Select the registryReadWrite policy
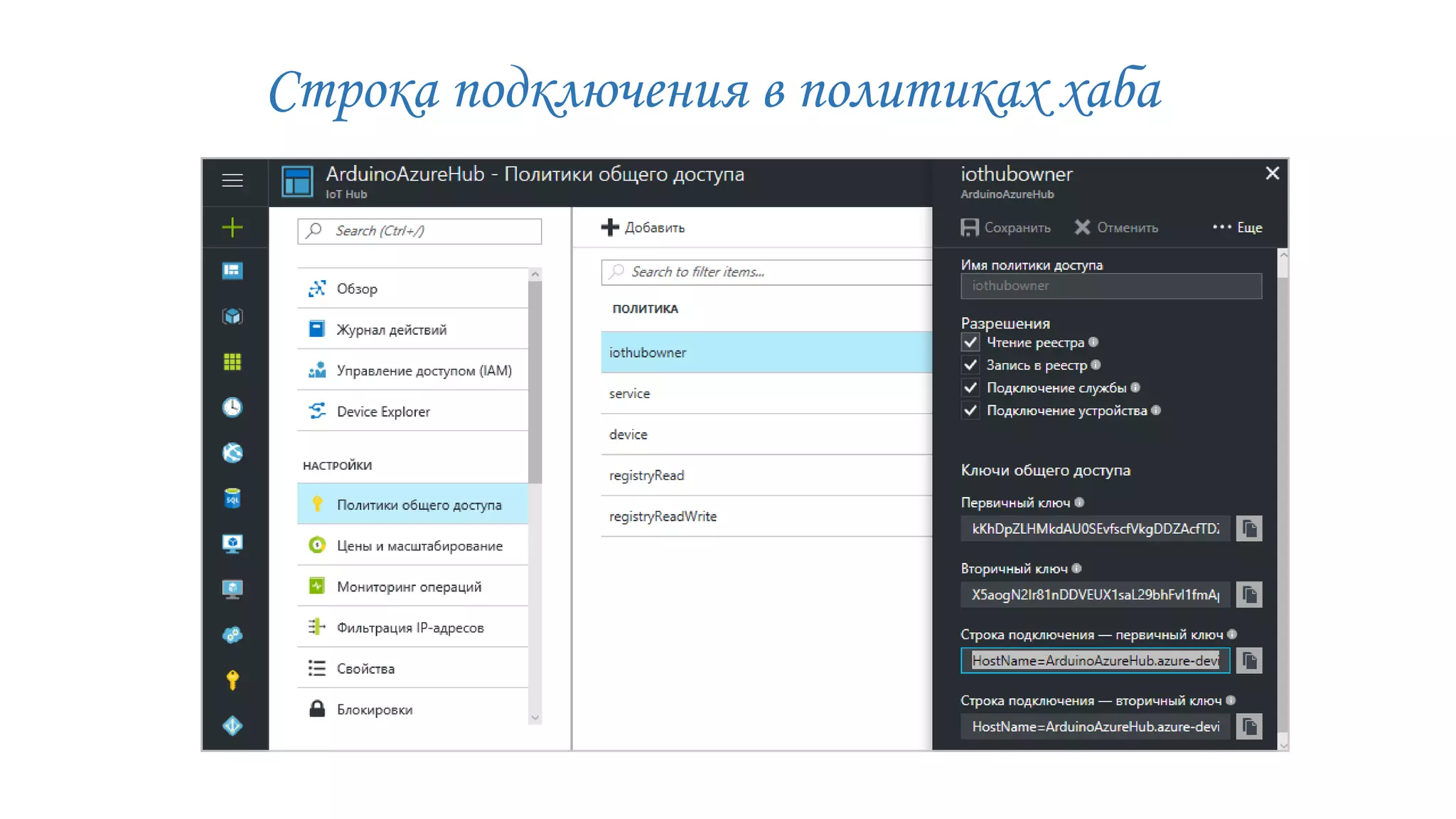 663,517
